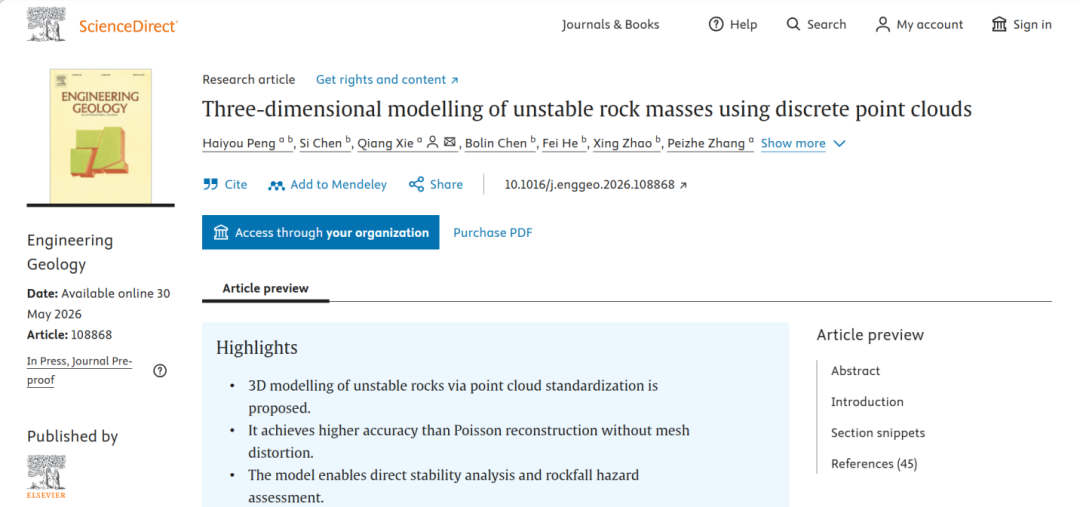1080x507 pixels.
Task: Open the Purchase PDF link
Action: coord(492,233)
